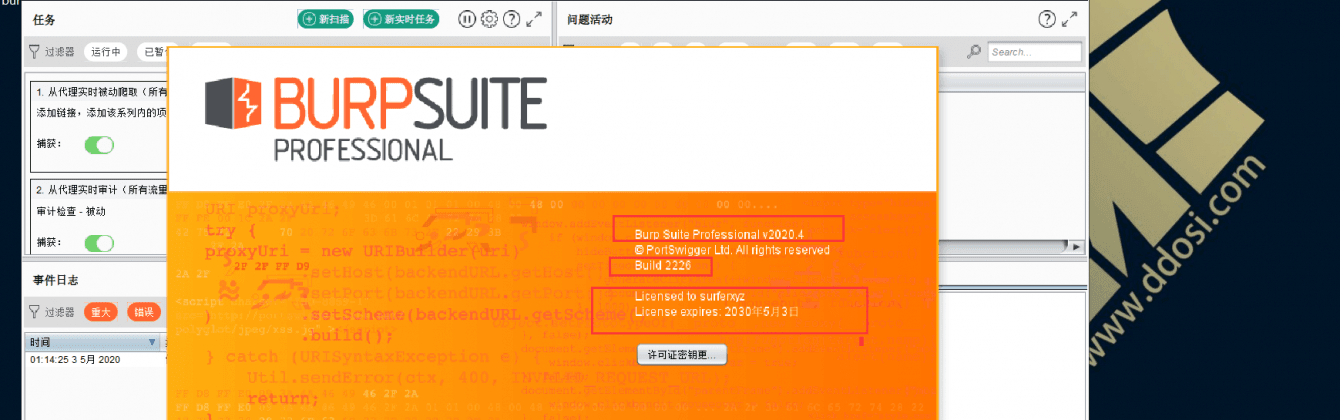The width and height of the screenshot is (1340, 420).
Task: Click the magnifier icon in 问题活动
Action: 974,52
